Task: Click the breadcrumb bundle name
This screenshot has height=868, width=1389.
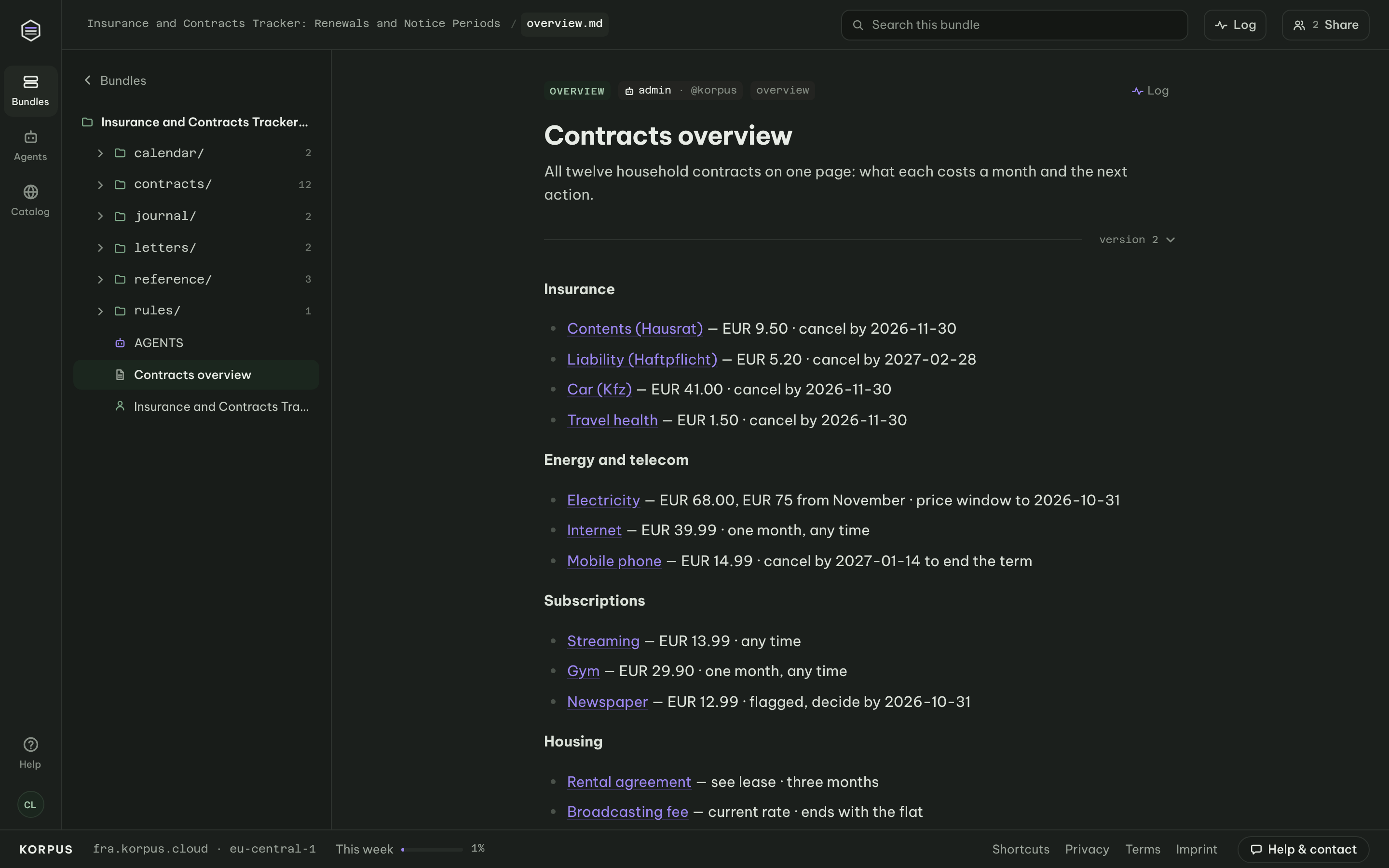Action: pyautogui.click(x=293, y=24)
